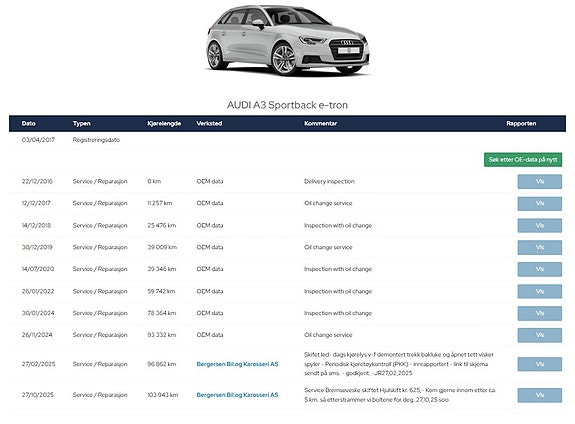View report for the 30/12/2019 service

(x=539, y=248)
